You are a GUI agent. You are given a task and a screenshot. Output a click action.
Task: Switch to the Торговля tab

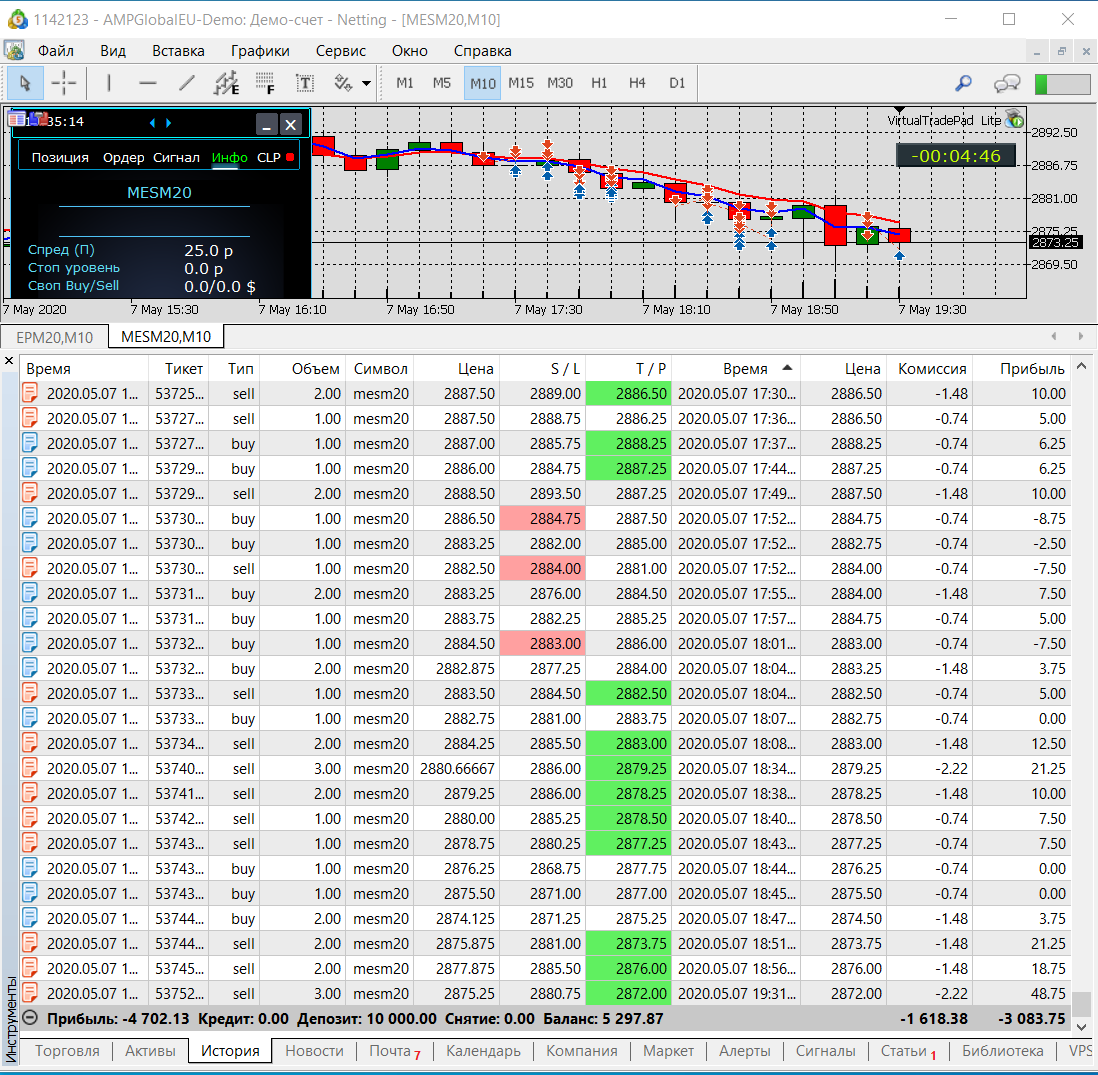click(x=67, y=1051)
